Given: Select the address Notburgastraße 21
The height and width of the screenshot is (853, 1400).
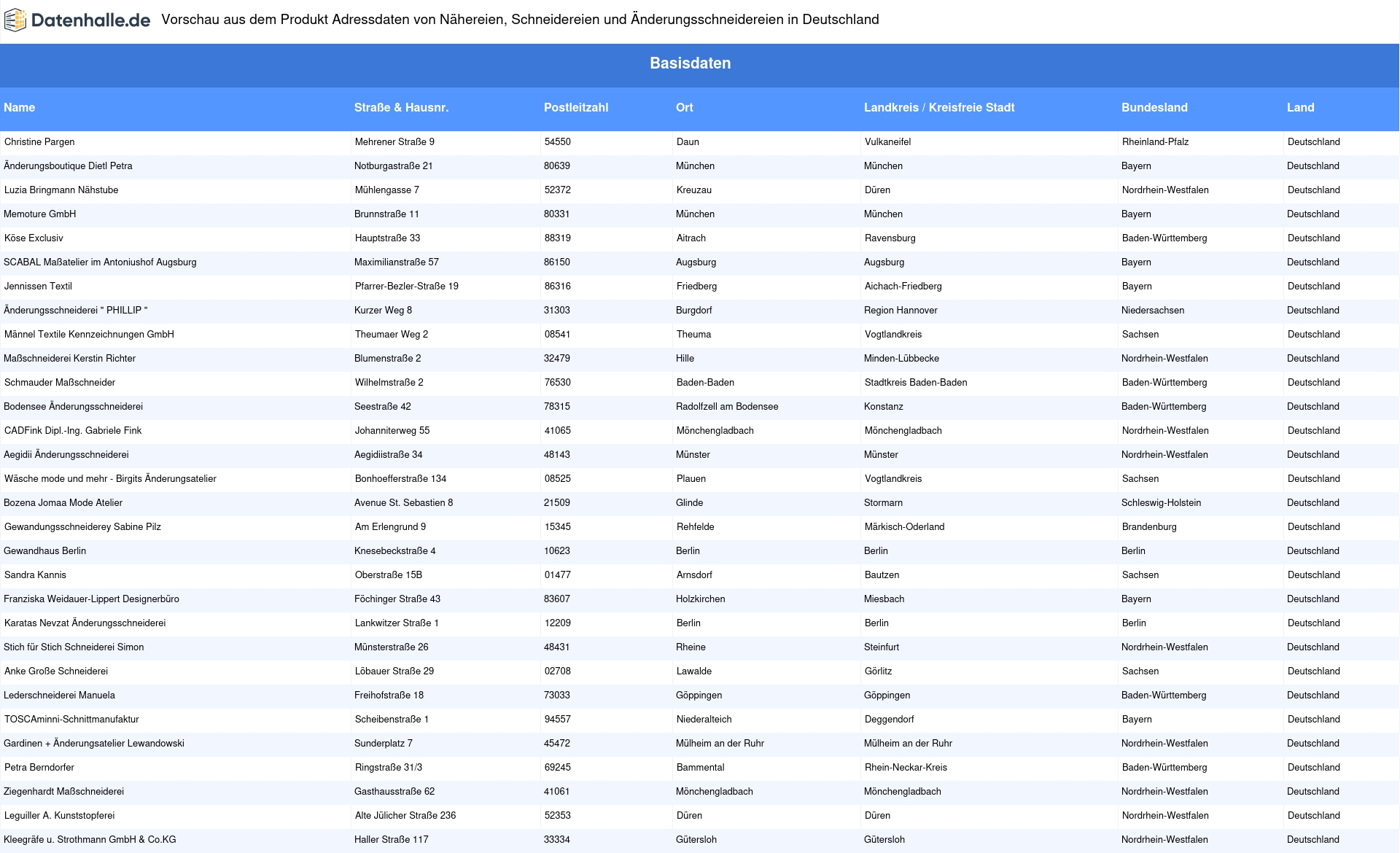Looking at the screenshot, I should pos(394,166).
